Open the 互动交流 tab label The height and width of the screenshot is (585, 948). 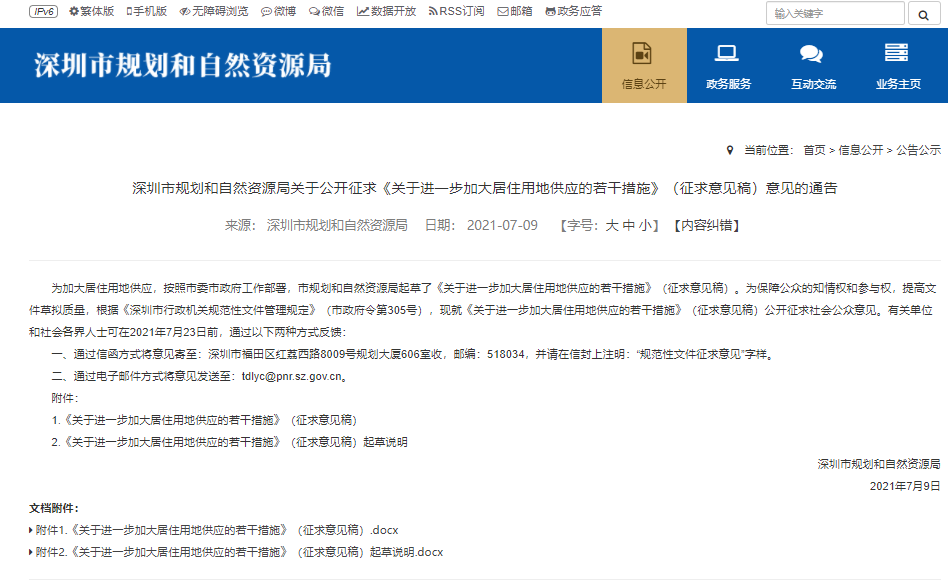click(814, 84)
